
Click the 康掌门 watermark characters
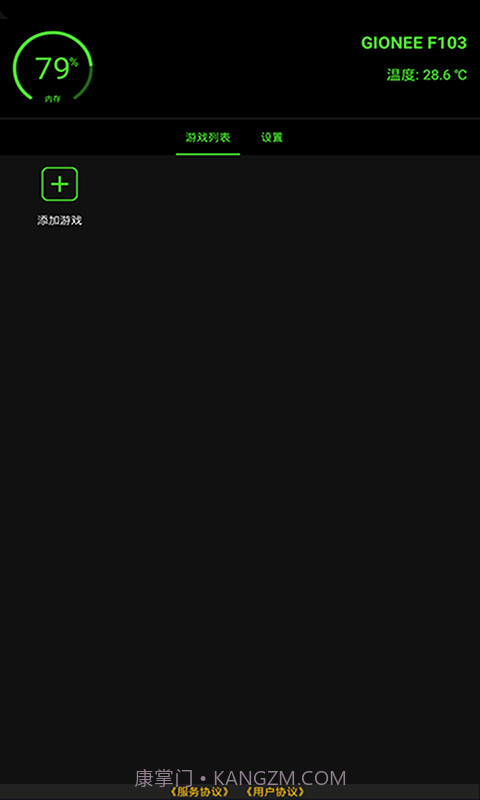tap(164, 778)
